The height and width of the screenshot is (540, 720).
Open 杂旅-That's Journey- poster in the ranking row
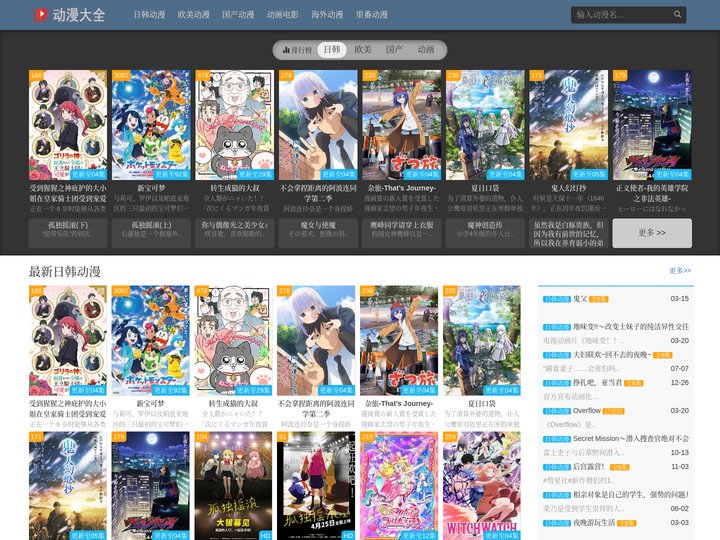402,125
